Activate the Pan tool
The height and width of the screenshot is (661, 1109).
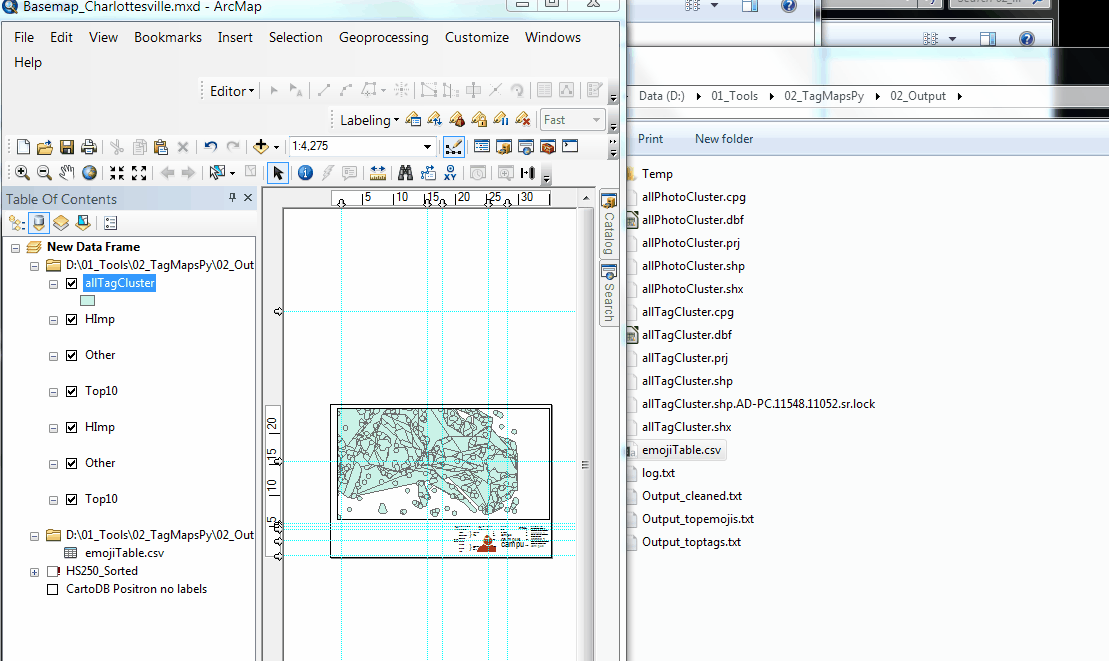[66, 172]
